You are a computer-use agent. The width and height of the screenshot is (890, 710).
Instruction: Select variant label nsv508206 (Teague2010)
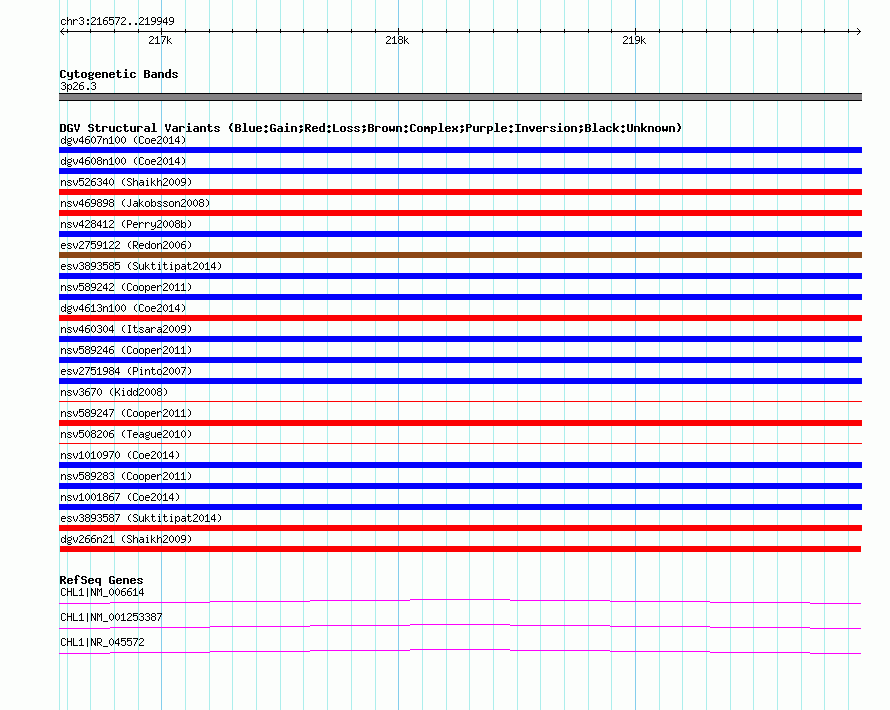coord(126,434)
